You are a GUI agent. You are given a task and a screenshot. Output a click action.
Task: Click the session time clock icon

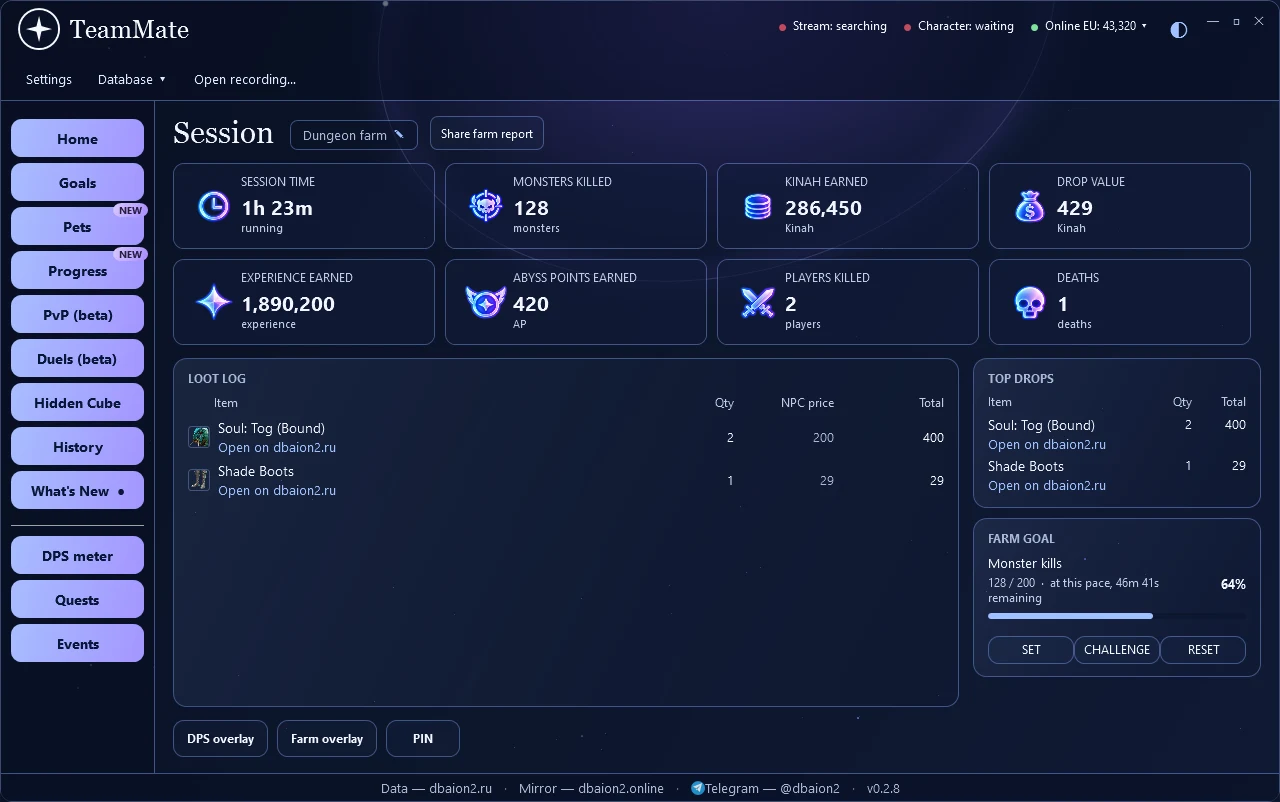click(x=213, y=206)
